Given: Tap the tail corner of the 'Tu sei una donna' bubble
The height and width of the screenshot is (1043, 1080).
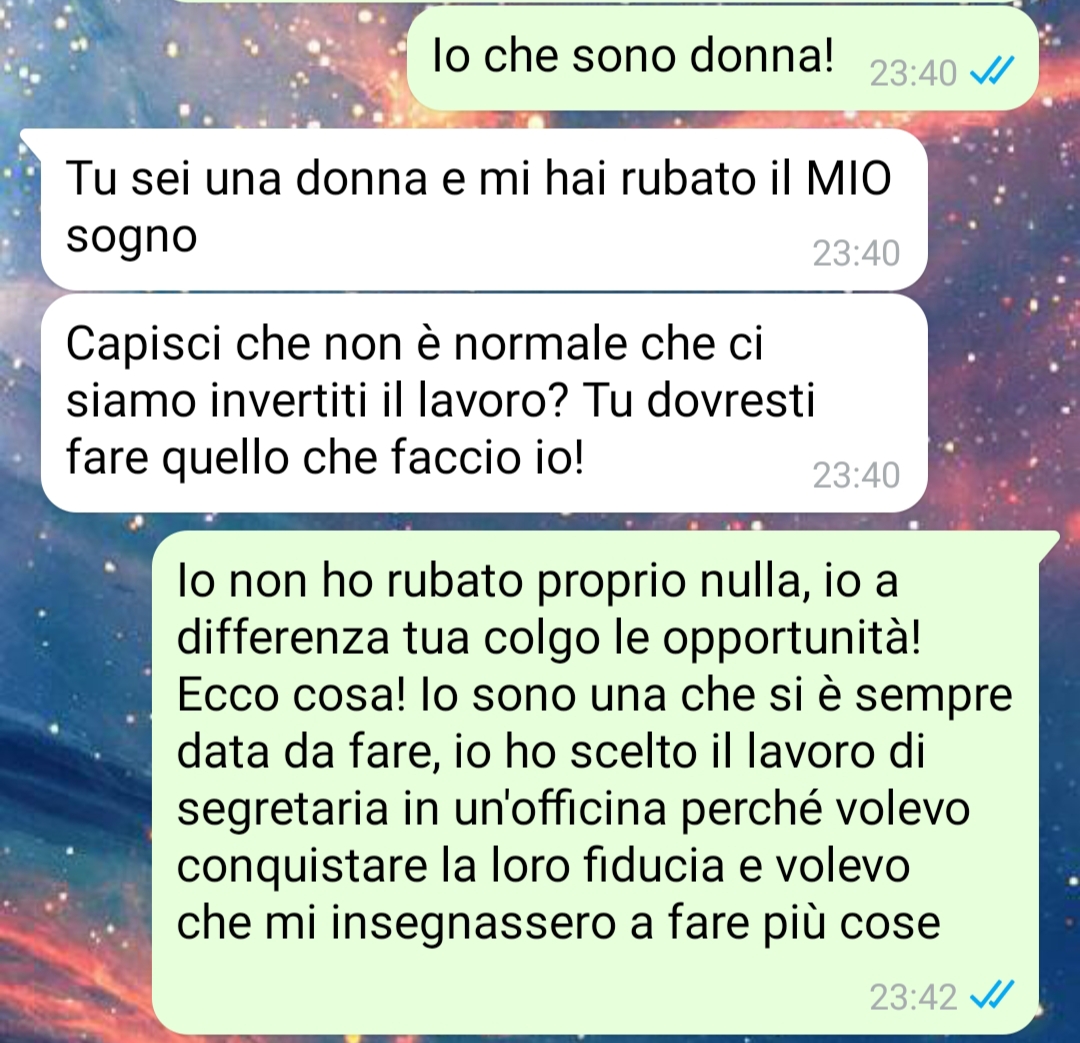Looking at the screenshot, I should pyautogui.click(x=29, y=138).
